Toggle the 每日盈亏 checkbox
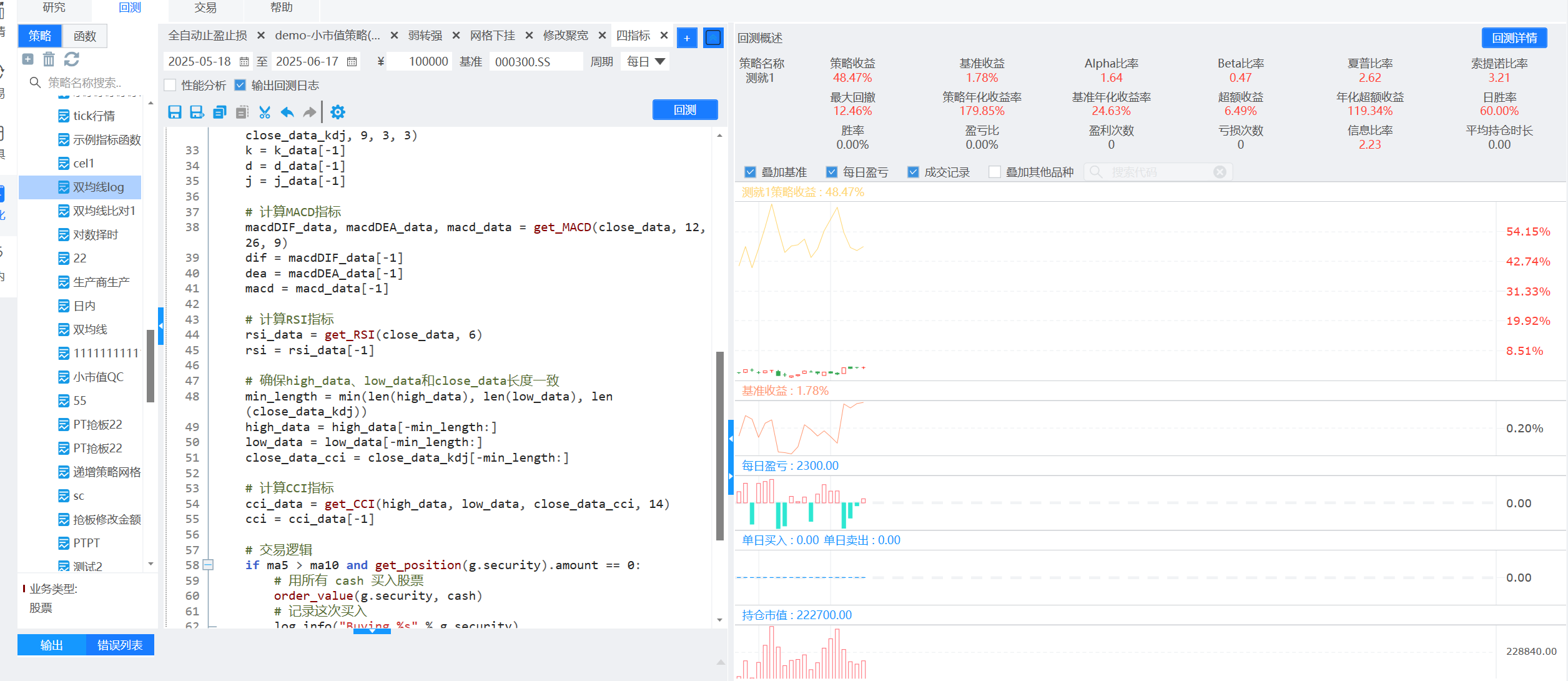1568x681 pixels. coord(832,172)
